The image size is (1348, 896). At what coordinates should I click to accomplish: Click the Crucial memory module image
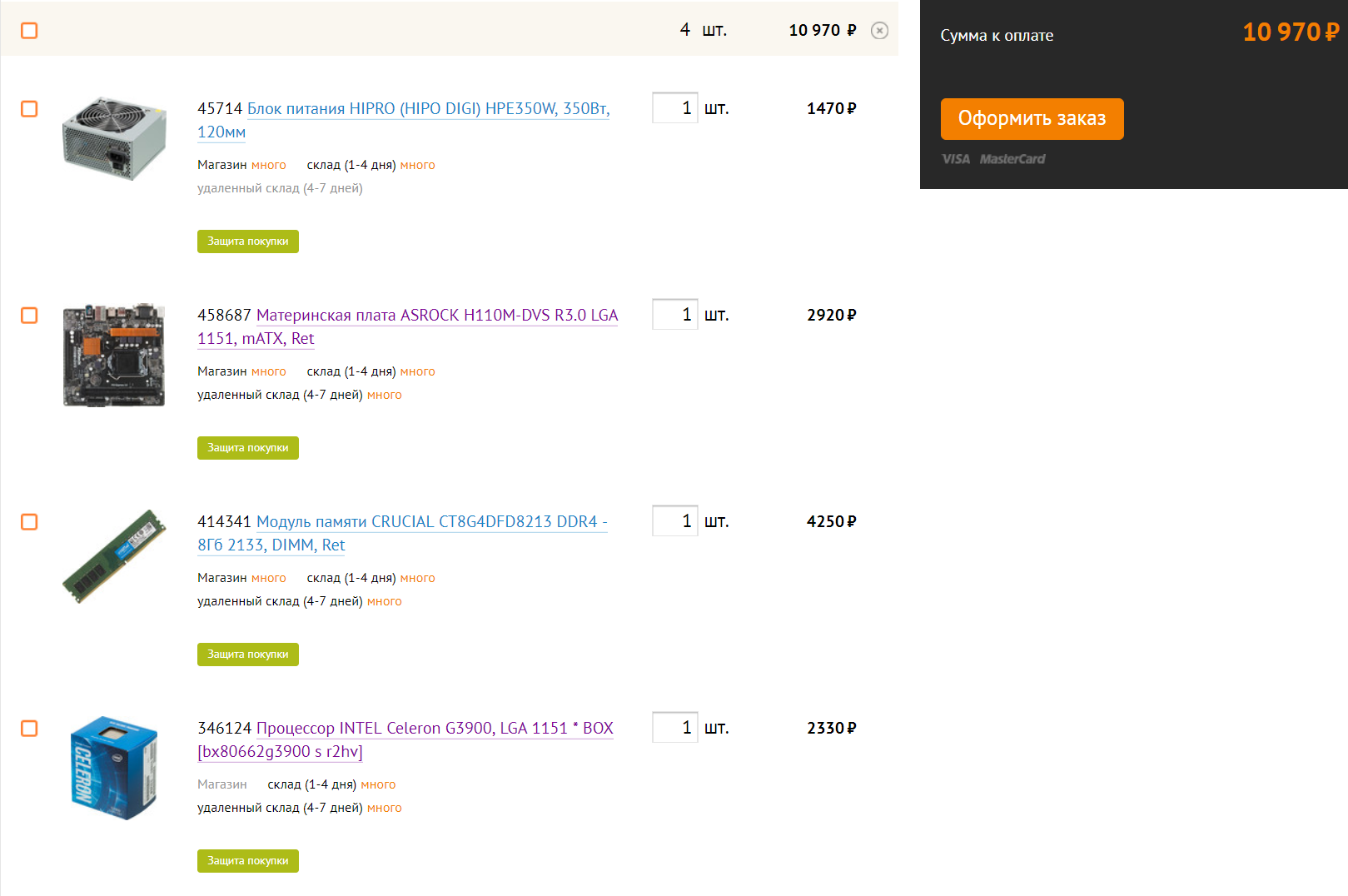click(x=114, y=556)
